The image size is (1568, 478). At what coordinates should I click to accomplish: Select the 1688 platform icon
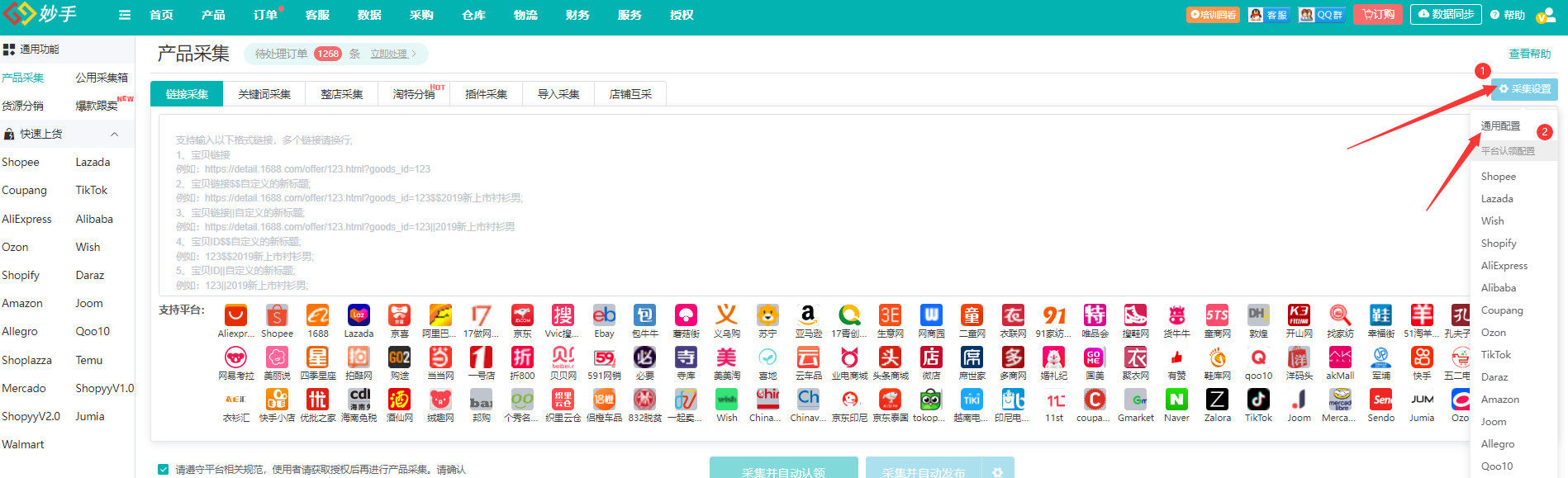(318, 315)
